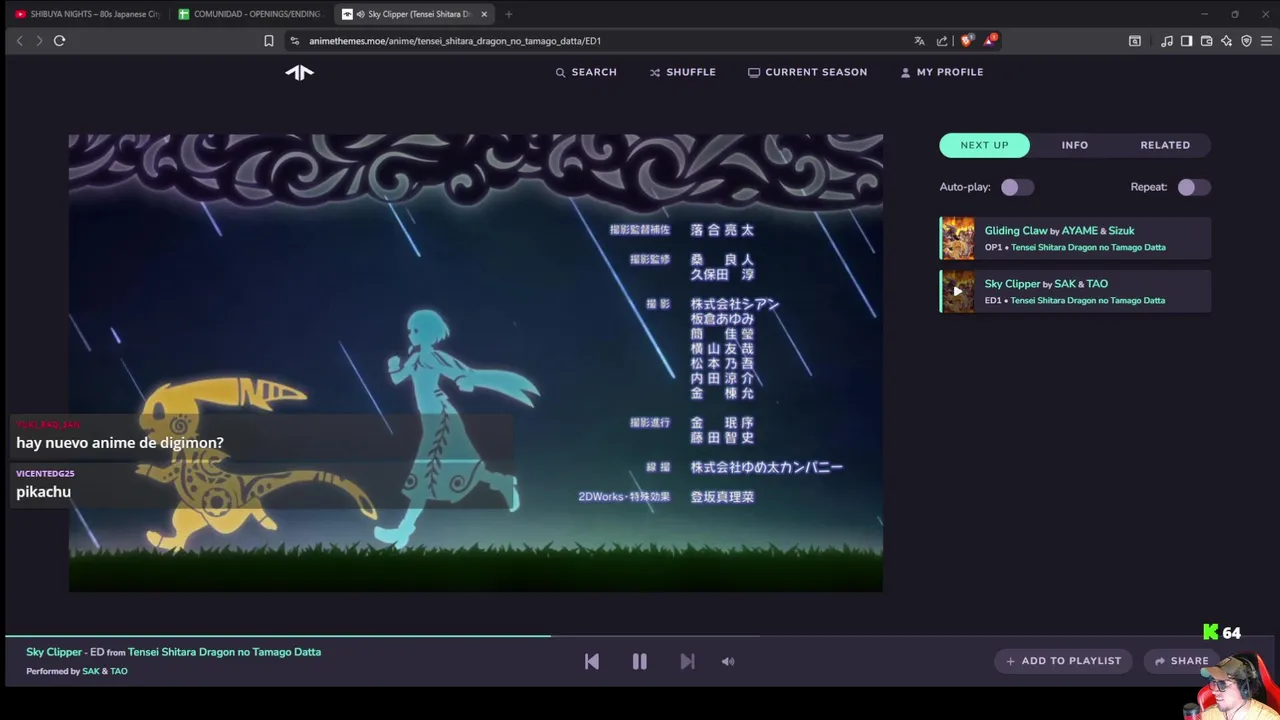The image size is (1280, 720).
Task: Open Gliding Claw thumbnail in playlist
Action: click(x=957, y=239)
